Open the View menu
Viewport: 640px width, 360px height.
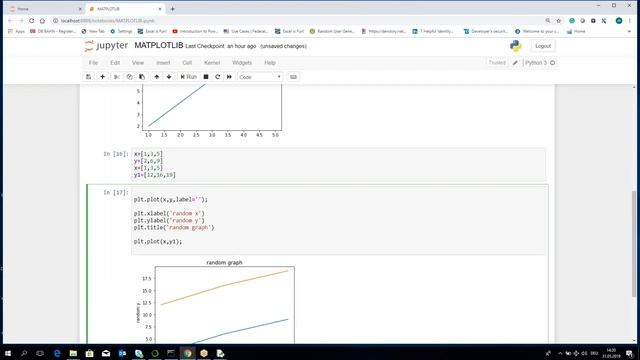point(138,63)
